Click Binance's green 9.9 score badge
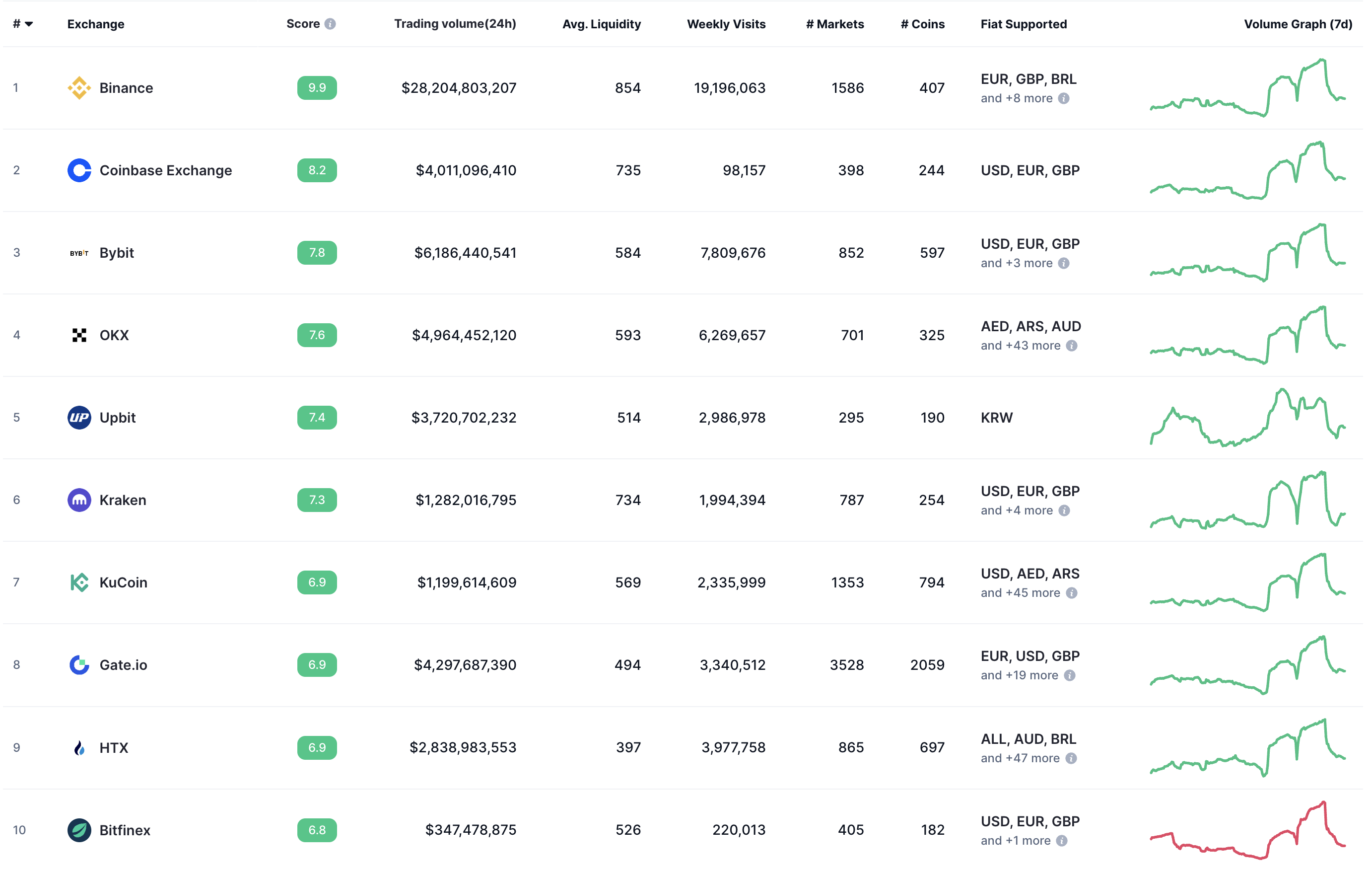 pos(317,88)
